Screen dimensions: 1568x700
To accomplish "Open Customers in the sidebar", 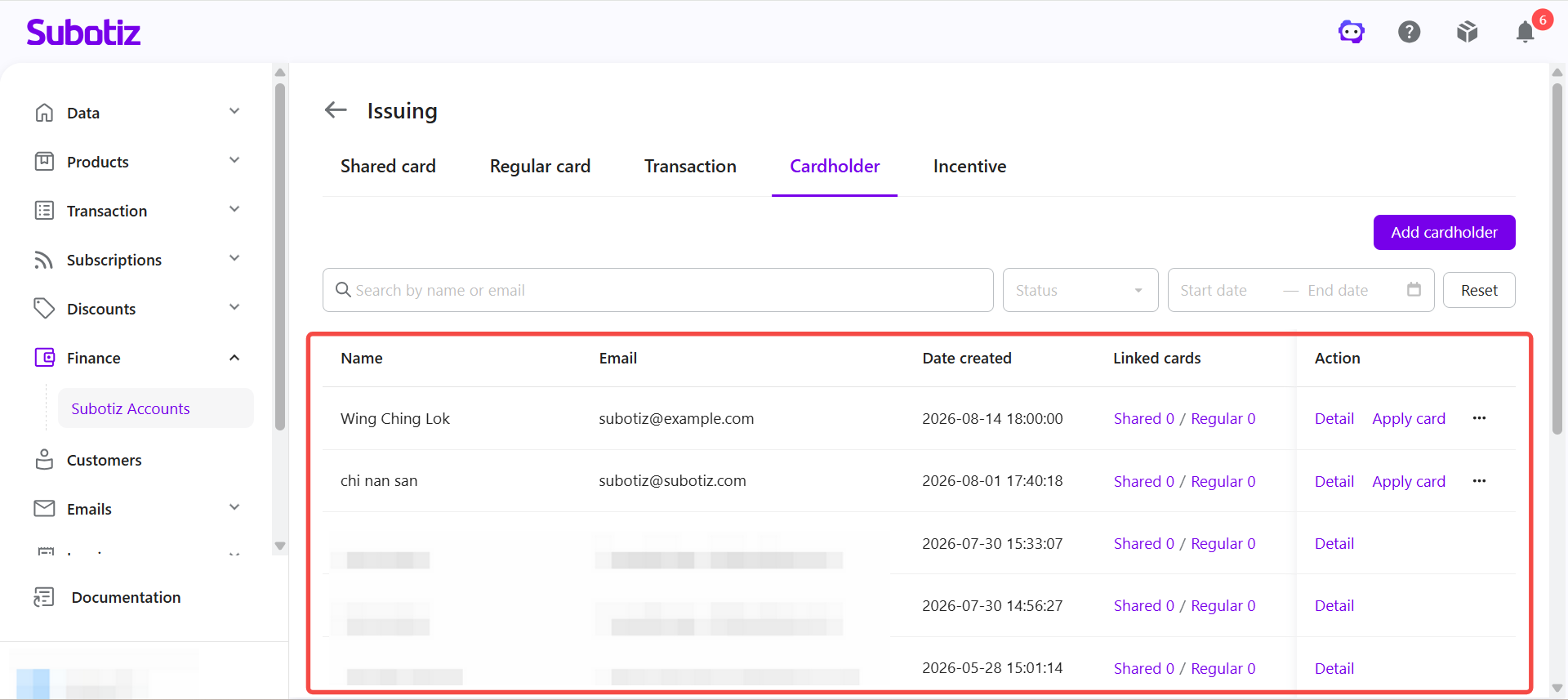I will tap(104, 460).
